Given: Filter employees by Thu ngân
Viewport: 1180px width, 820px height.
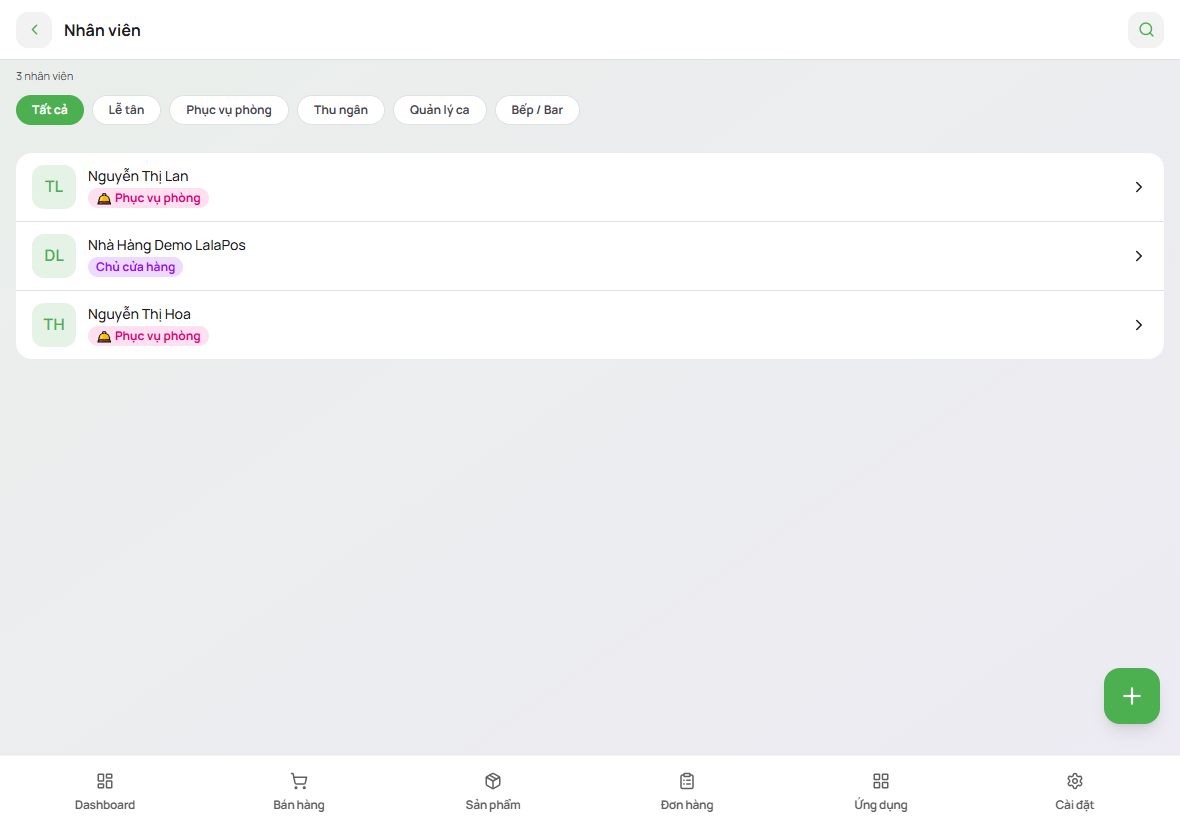Looking at the screenshot, I should coord(341,110).
